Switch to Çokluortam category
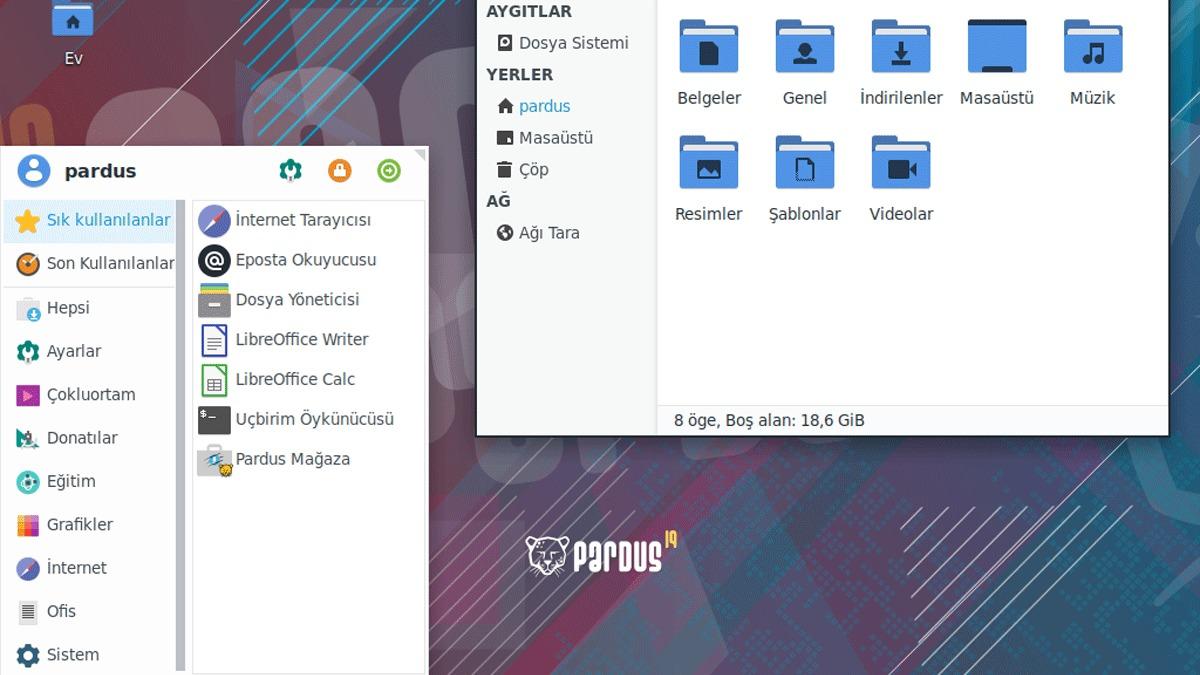 click(x=90, y=395)
